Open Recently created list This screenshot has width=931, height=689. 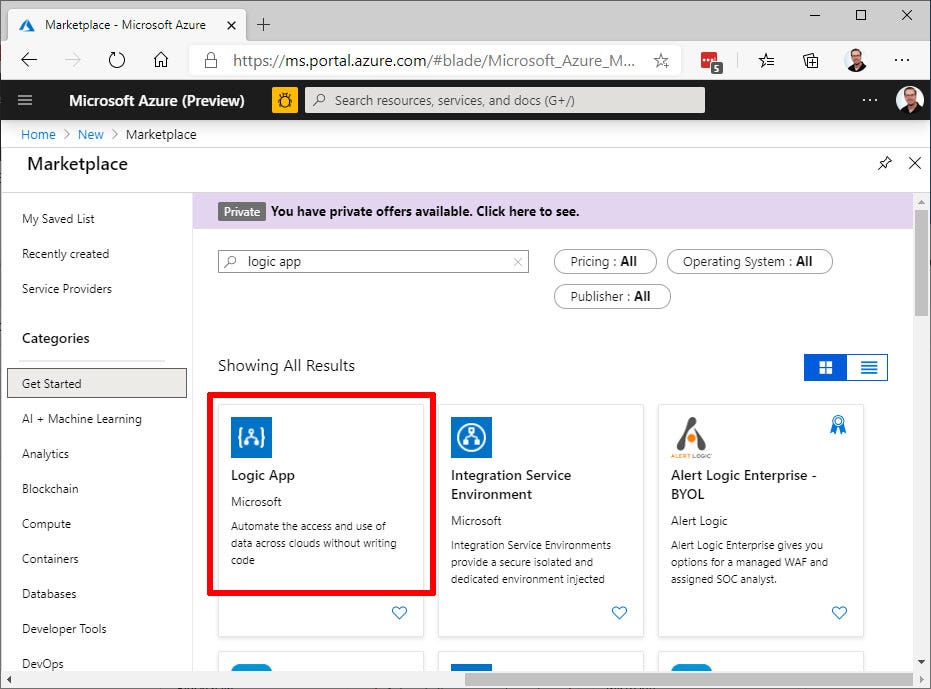tap(65, 254)
